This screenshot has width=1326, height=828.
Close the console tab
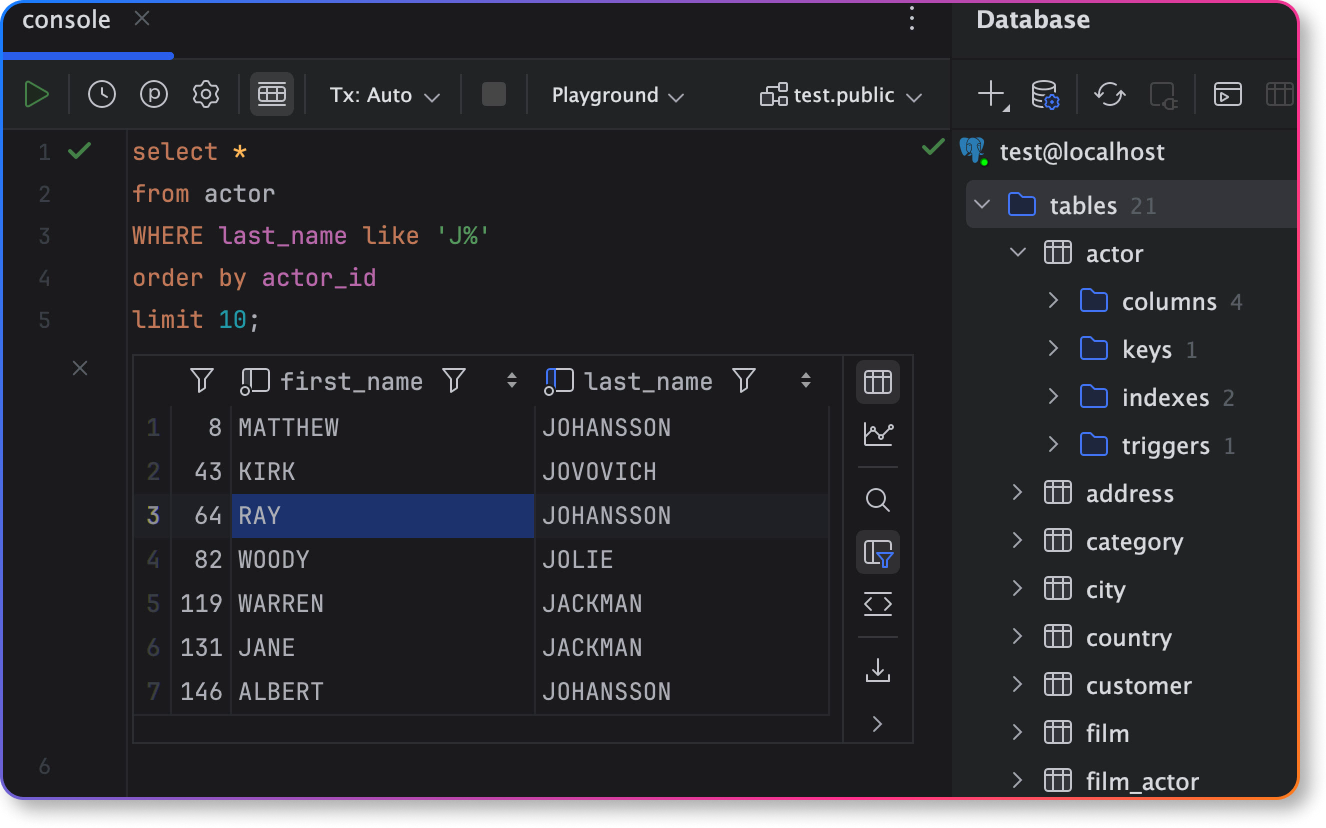pyautogui.click(x=142, y=19)
